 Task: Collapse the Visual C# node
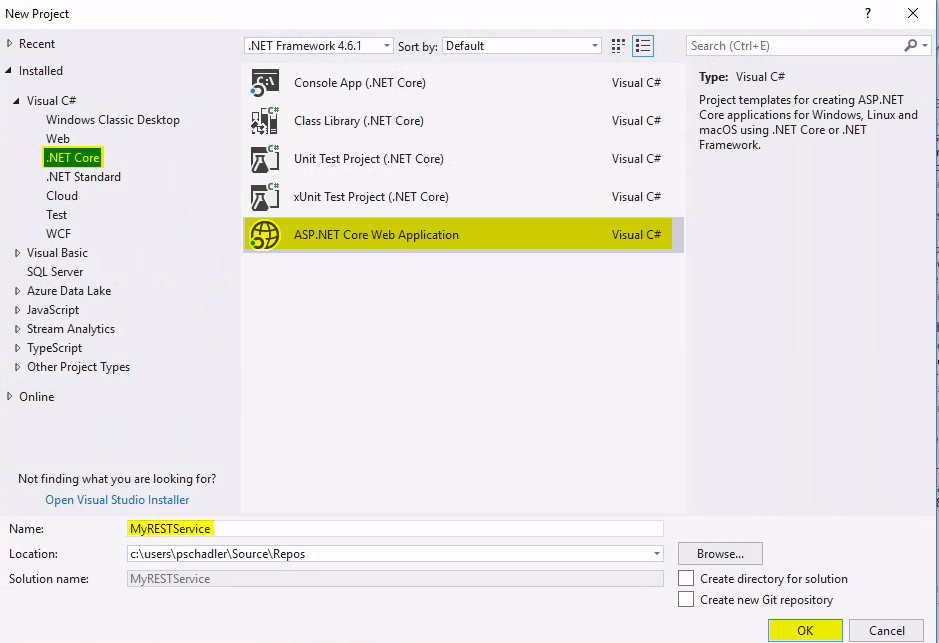pos(17,101)
